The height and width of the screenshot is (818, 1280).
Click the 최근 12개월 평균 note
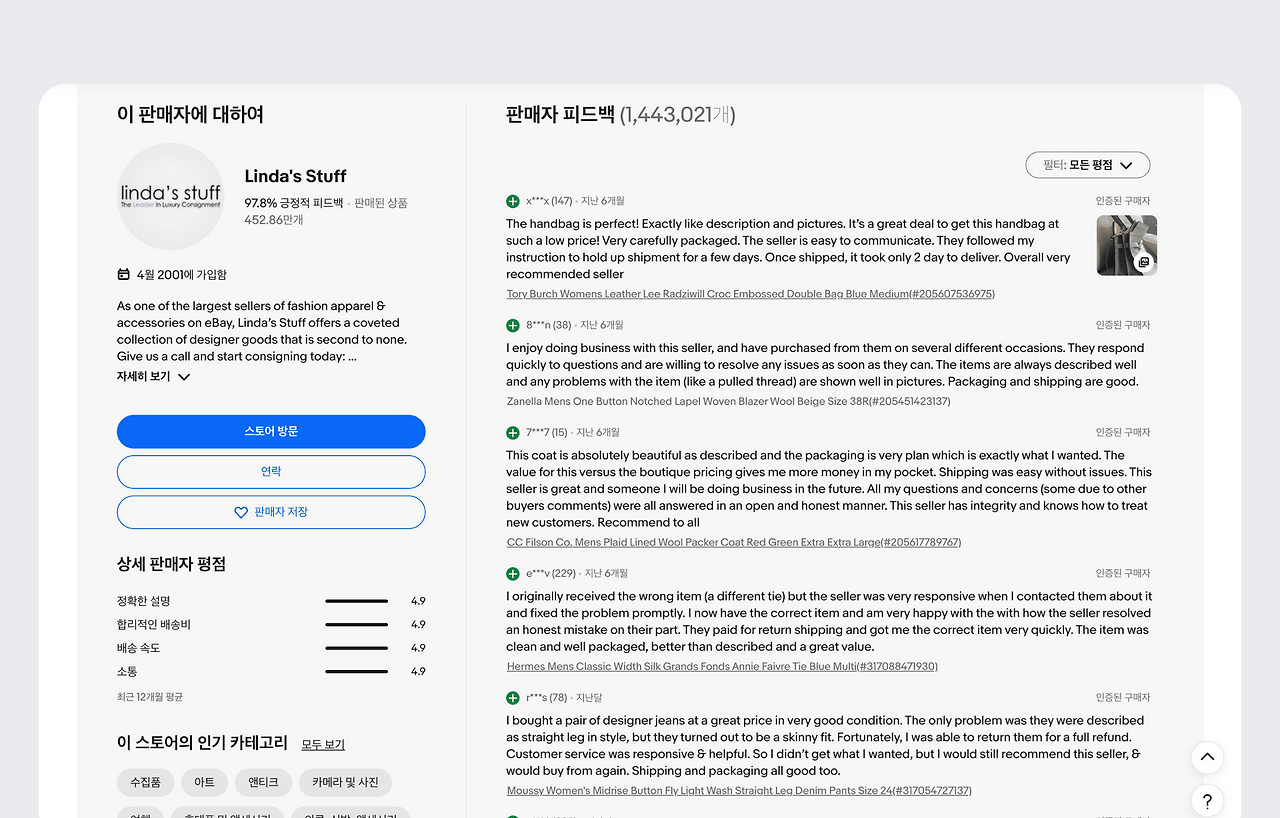(x=150, y=696)
